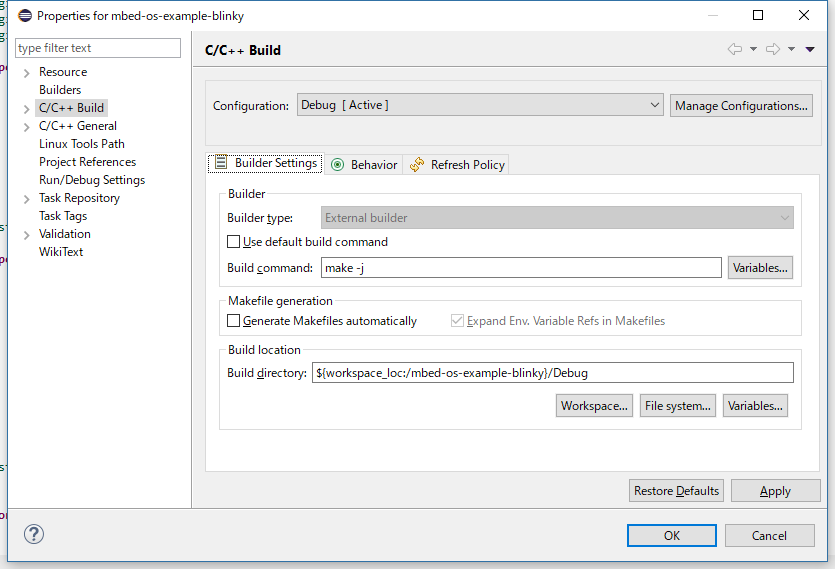Click the Builder Settings tab icon
Image resolution: width=835 pixels, height=569 pixels.
click(221, 162)
